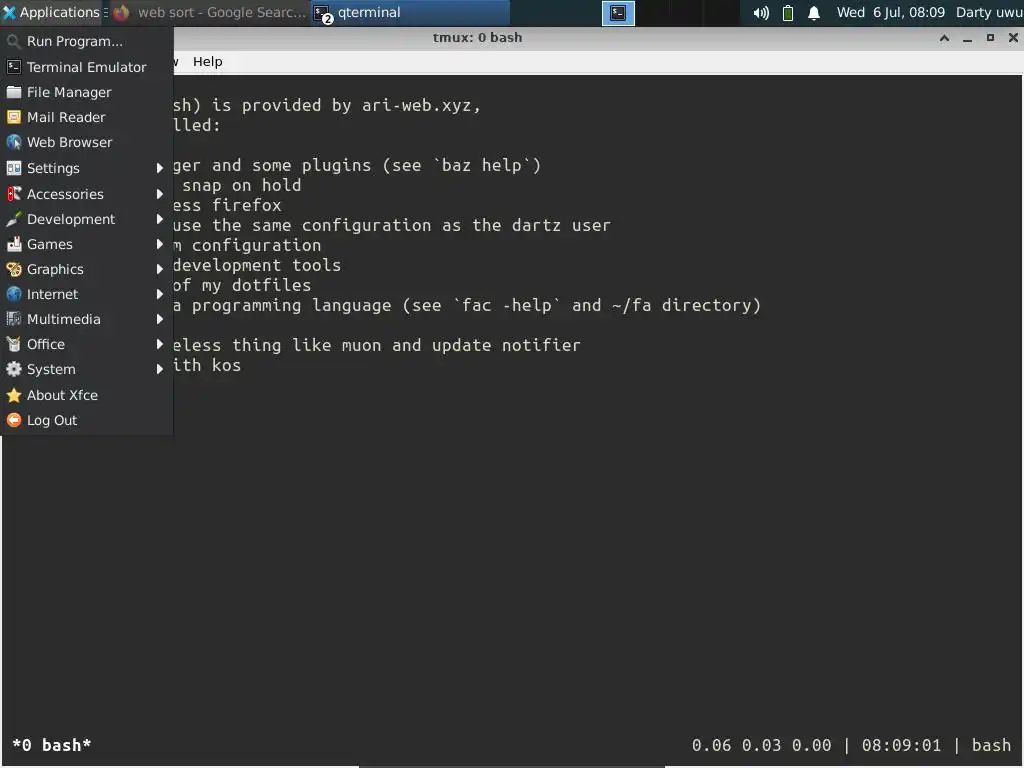
Task: Expand the Accessories submenu arrow
Action: pyautogui.click(x=159, y=194)
